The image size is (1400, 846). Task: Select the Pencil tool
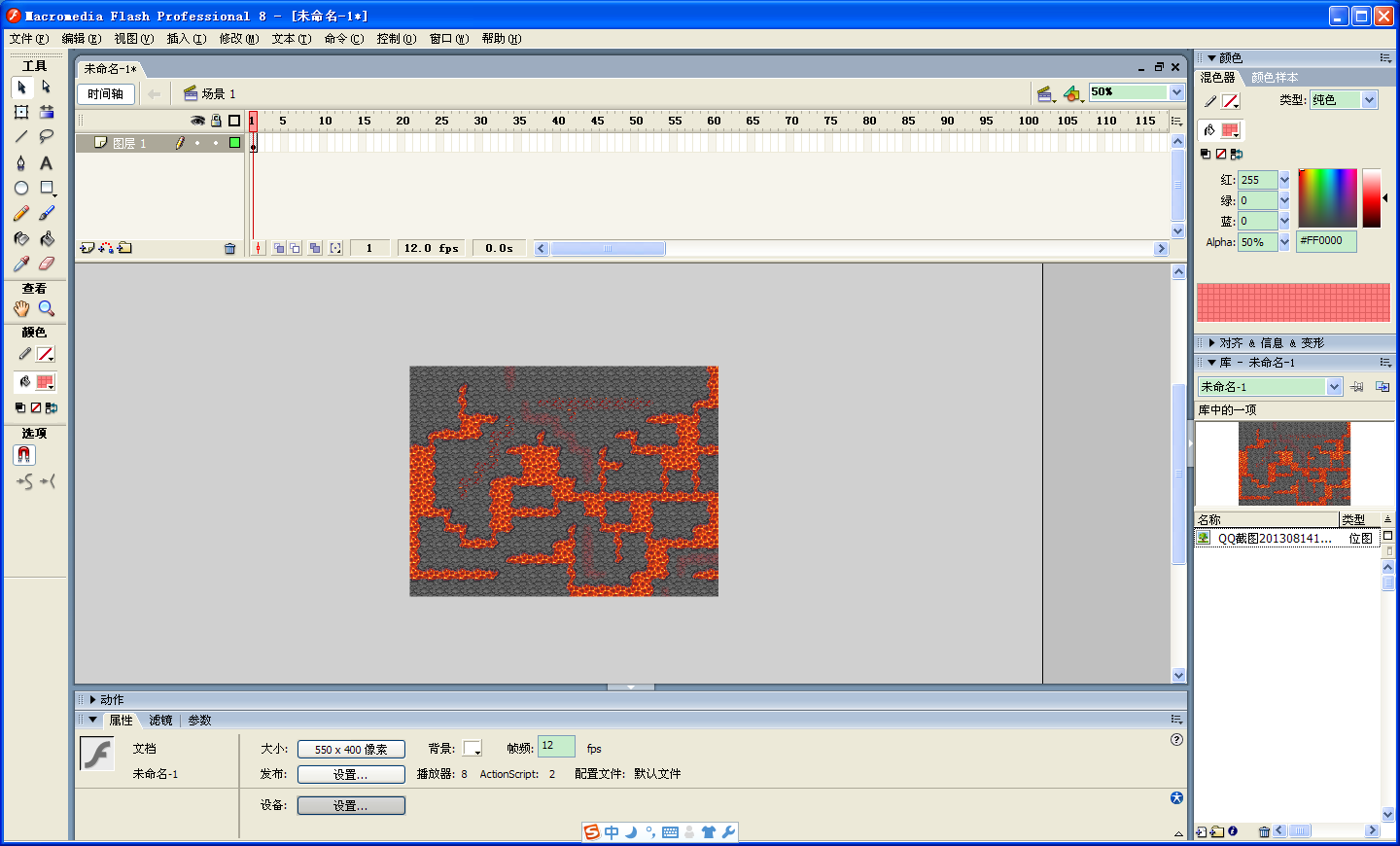(x=21, y=213)
